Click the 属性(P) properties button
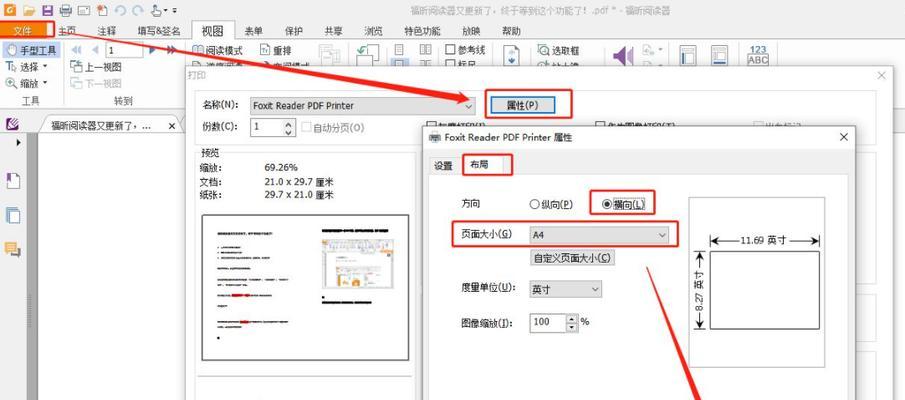905x400 pixels. pyautogui.click(x=522, y=105)
